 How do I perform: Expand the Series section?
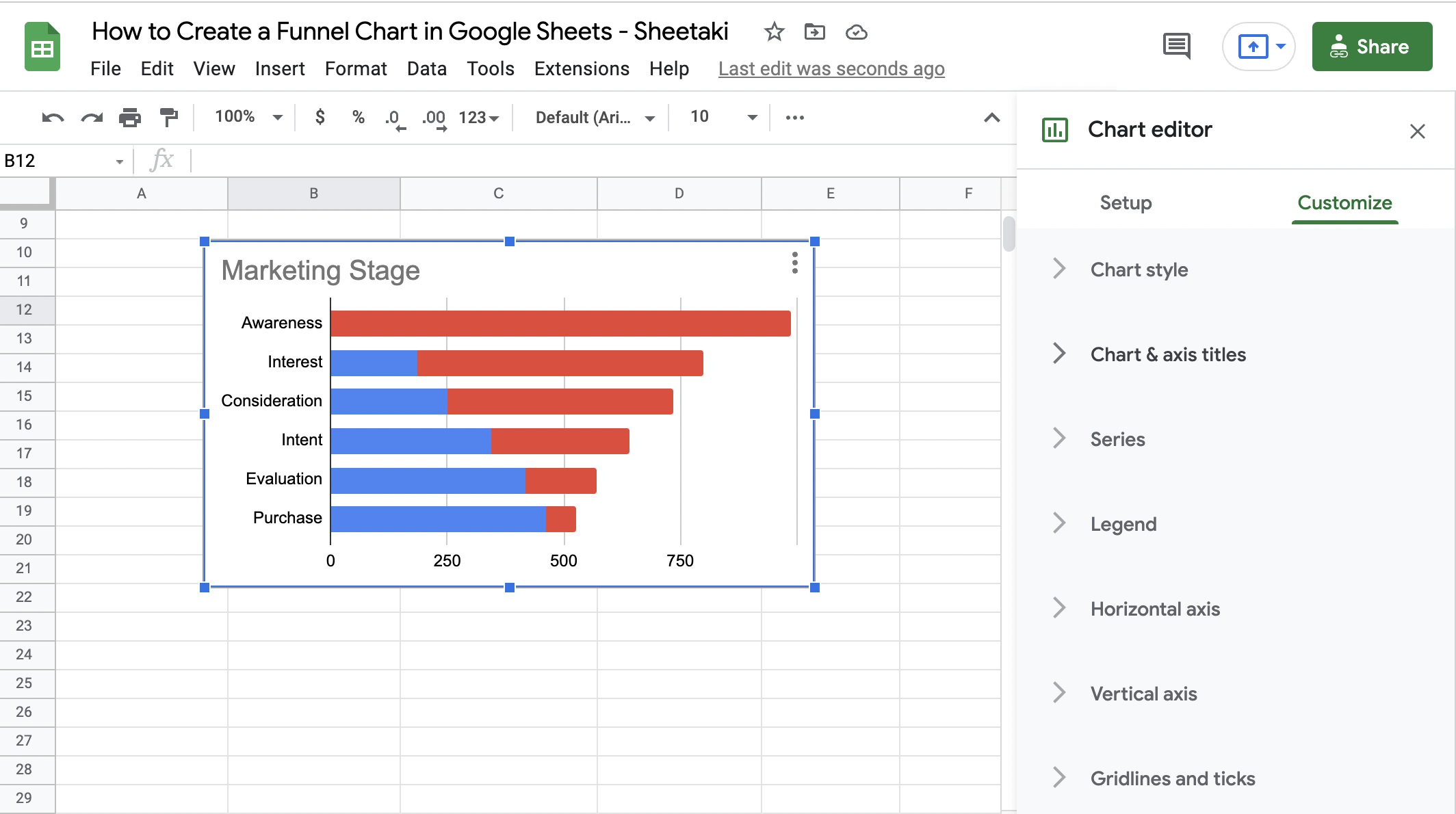tap(1117, 439)
